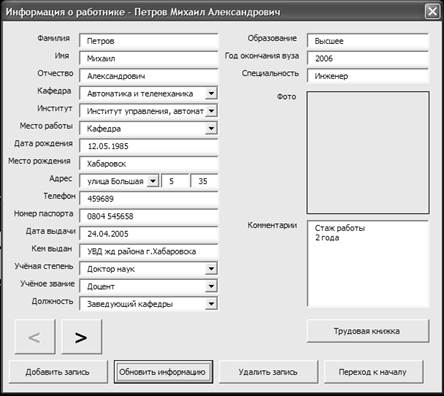Image resolution: width=444 pixels, height=396 pixels.
Task: Expand the Кафедра dropdown list
Action: tap(211, 93)
